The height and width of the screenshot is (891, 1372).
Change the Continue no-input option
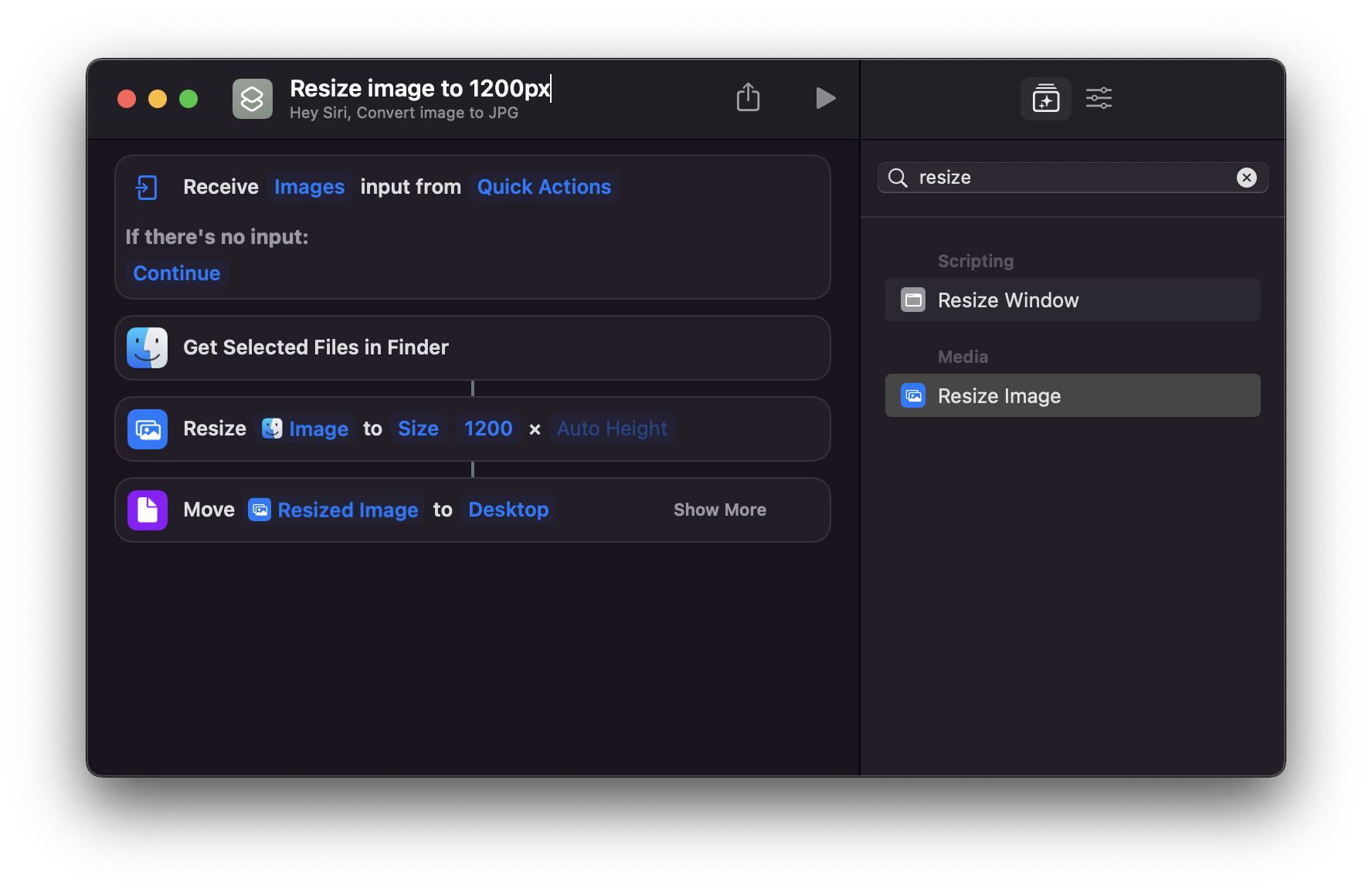177,273
